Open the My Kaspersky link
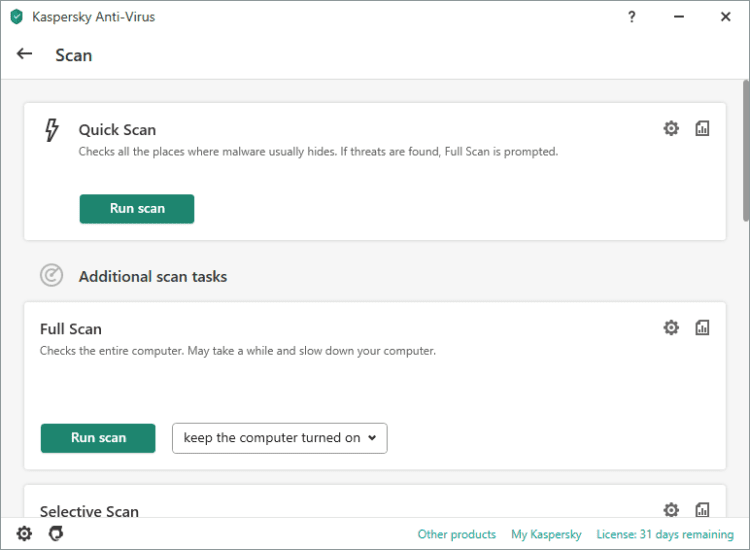The image size is (750, 550). [546, 534]
